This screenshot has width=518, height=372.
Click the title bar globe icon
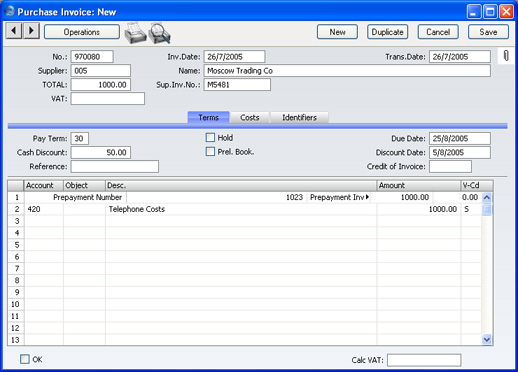click(x=10, y=12)
